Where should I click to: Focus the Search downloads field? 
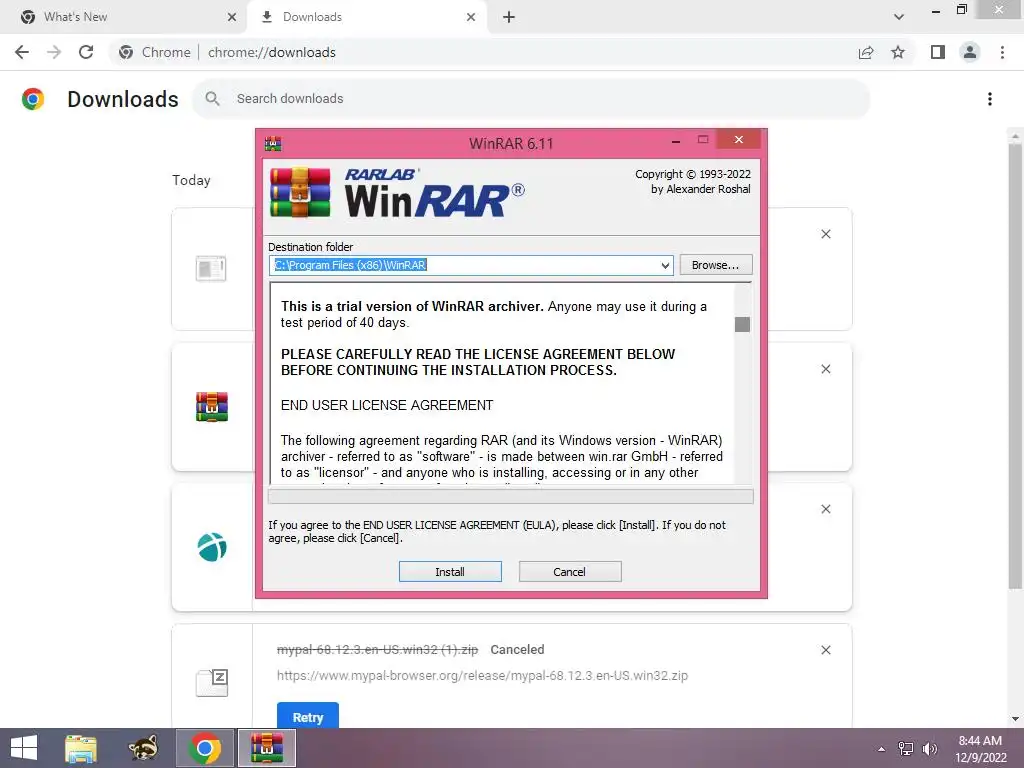pos(530,99)
